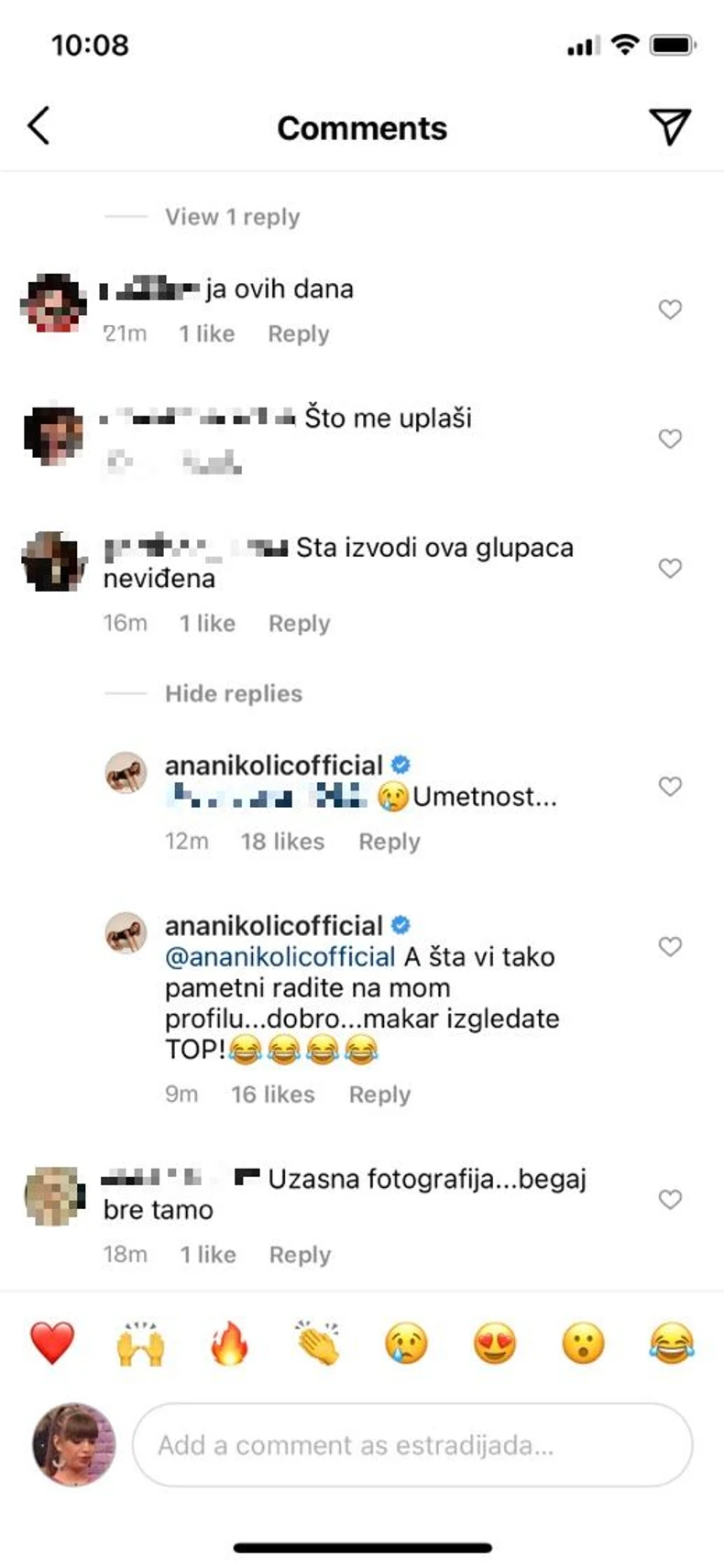Image resolution: width=724 pixels, height=1568 pixels.
Task: Like the 'ja ovih dana' comment
Action: pos(670,309)
